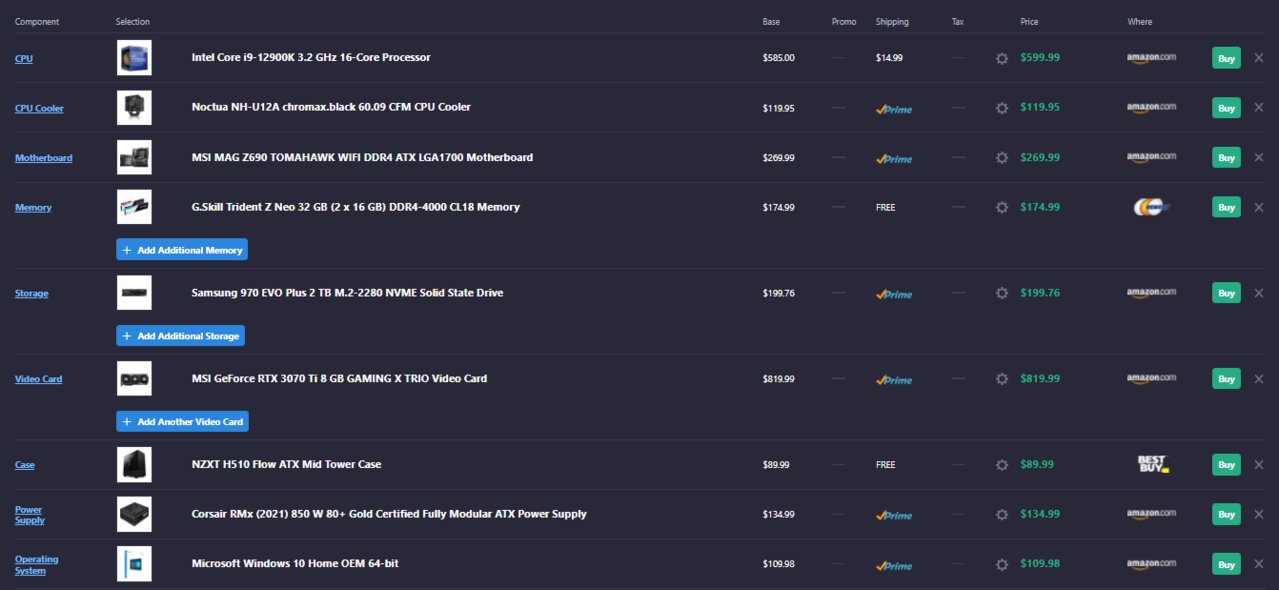This screenshot has width=1279, height=590.
Task: Click the Prime shipping badge on the storage row
Action: [x=894, y=294]
